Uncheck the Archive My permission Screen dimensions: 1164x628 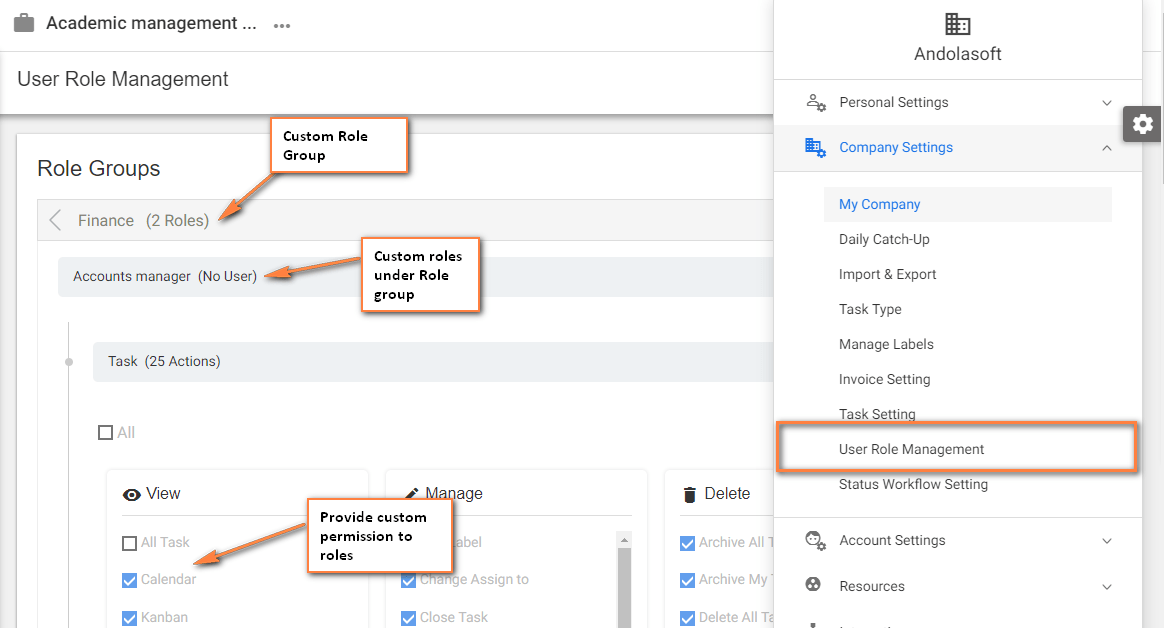[x=687, y=580]
